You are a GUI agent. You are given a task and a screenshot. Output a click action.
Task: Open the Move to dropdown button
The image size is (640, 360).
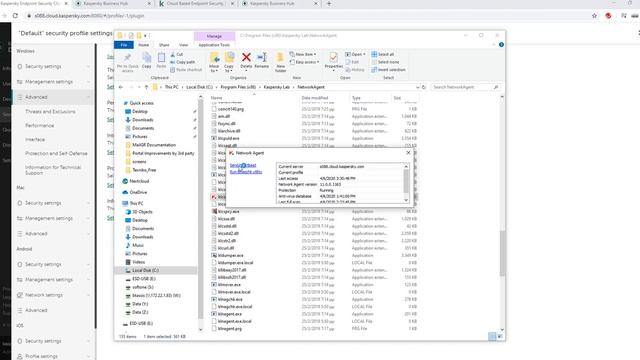(214, 62)
